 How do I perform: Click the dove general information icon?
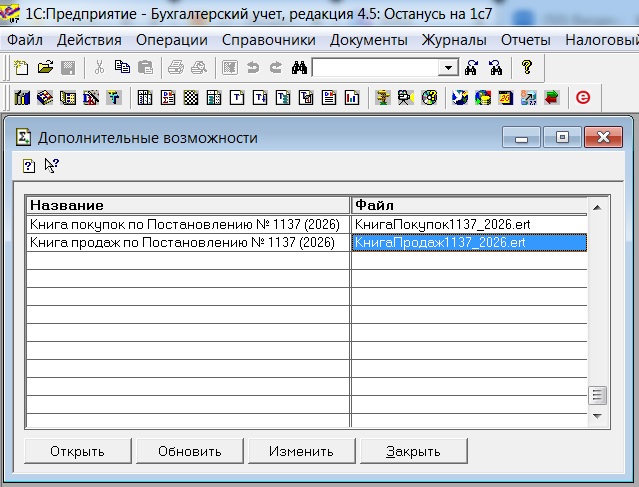click(460, 98)
